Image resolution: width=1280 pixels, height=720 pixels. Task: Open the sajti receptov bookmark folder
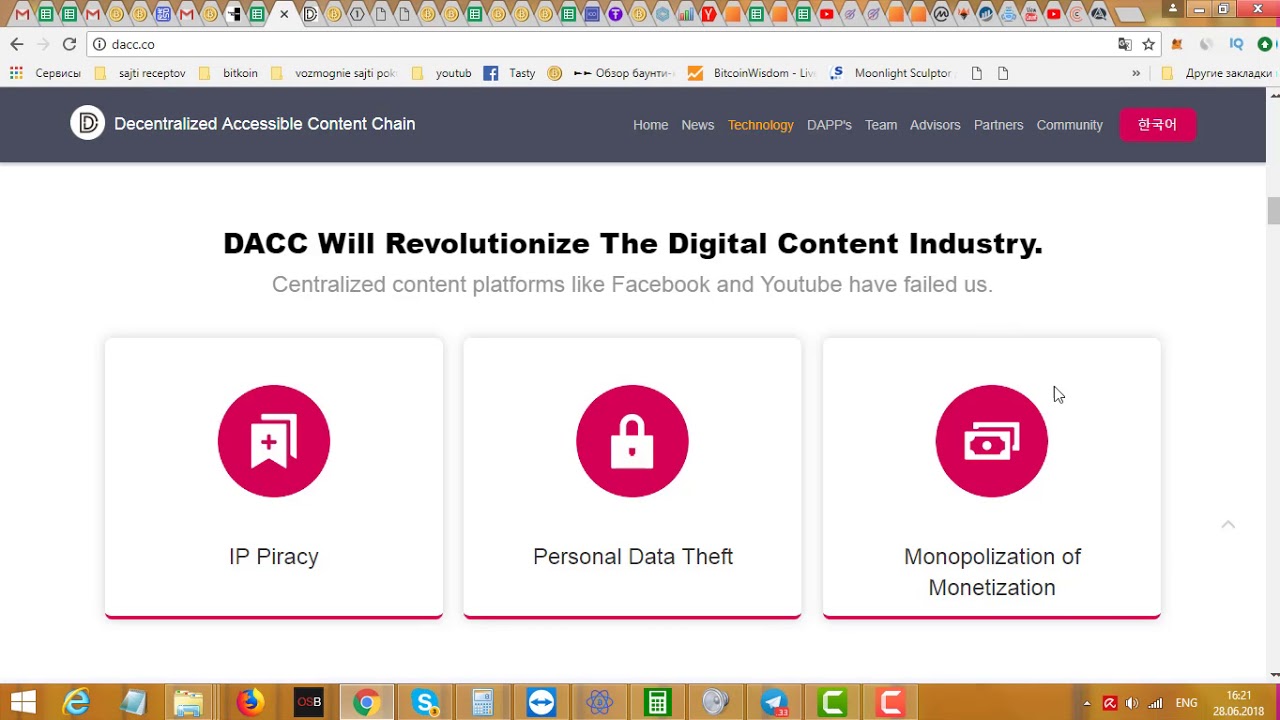(142, 73)
